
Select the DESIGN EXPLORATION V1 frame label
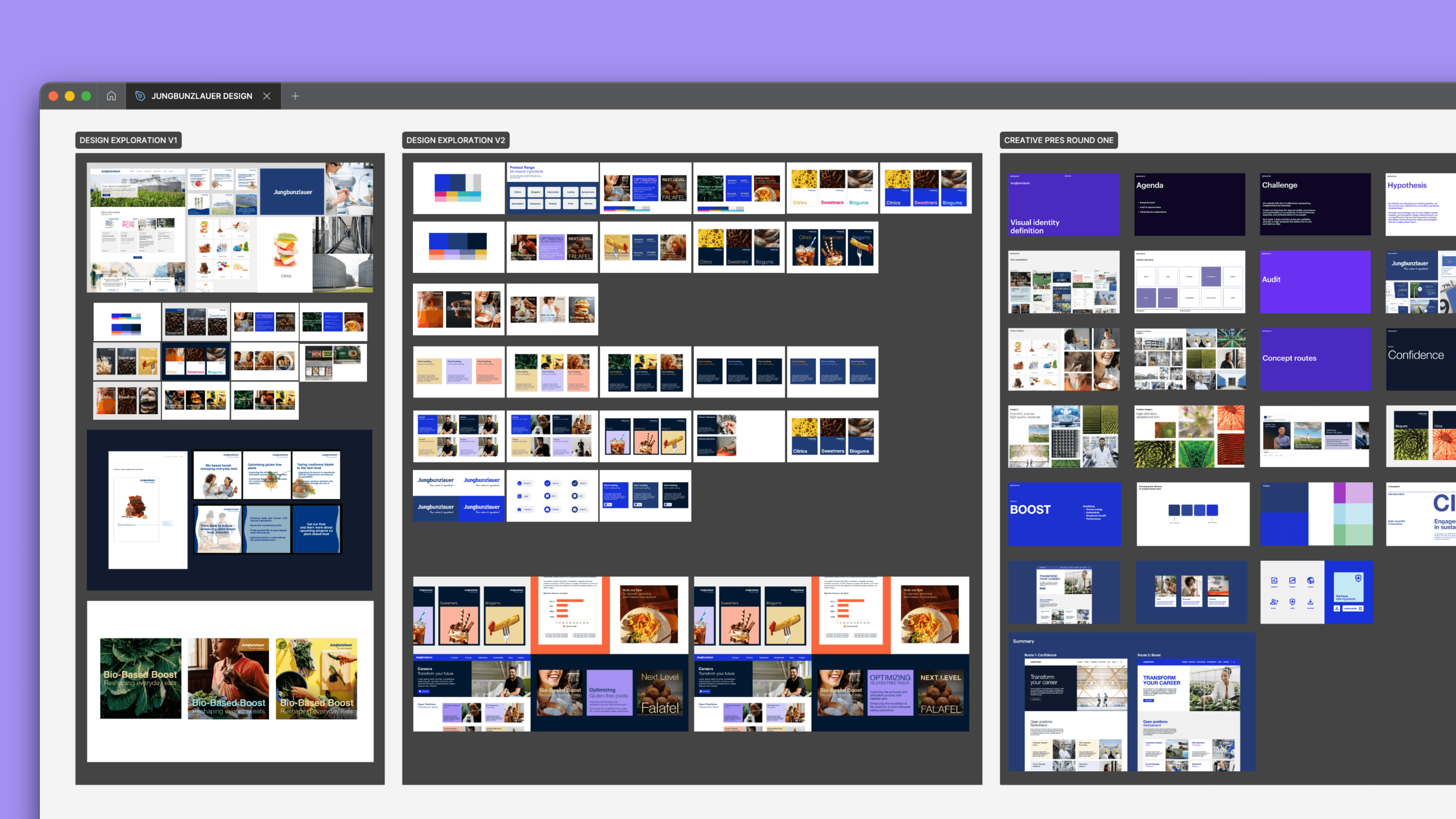[x=128, y=140]
